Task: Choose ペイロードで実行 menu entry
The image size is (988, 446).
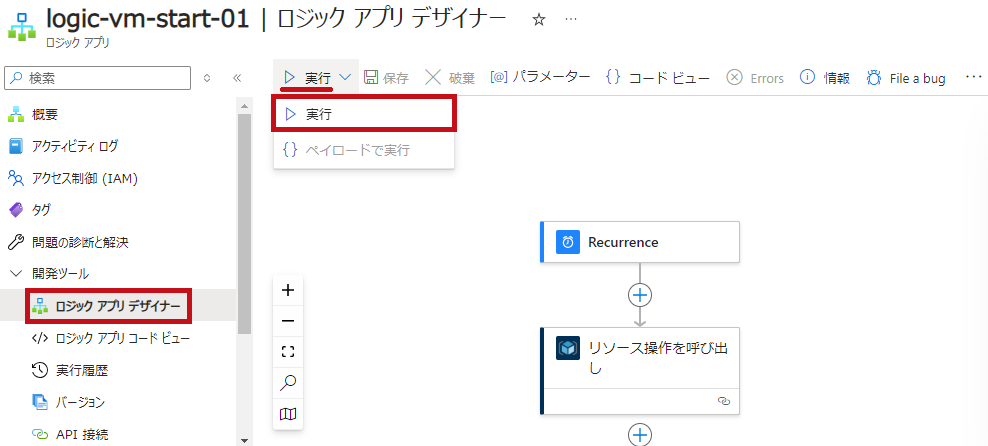Action: pos(364,151)
